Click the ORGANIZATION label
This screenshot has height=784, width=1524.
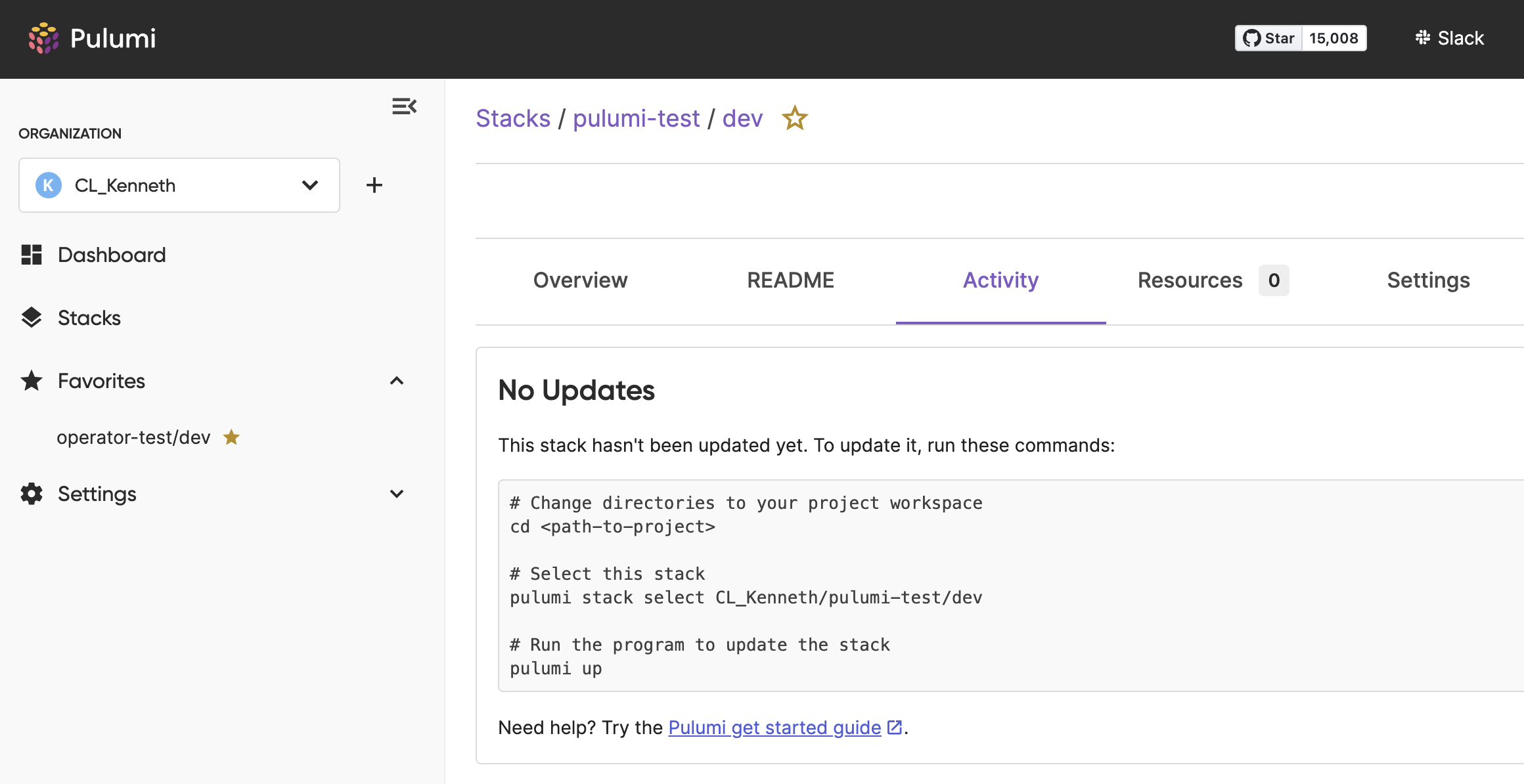[70, 133]
